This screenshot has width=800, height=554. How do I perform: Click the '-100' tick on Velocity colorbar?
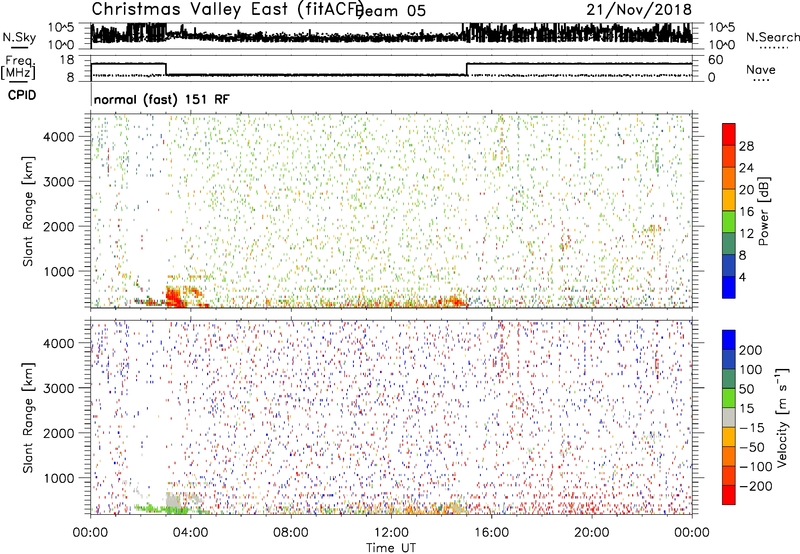(x=756, y=467)
